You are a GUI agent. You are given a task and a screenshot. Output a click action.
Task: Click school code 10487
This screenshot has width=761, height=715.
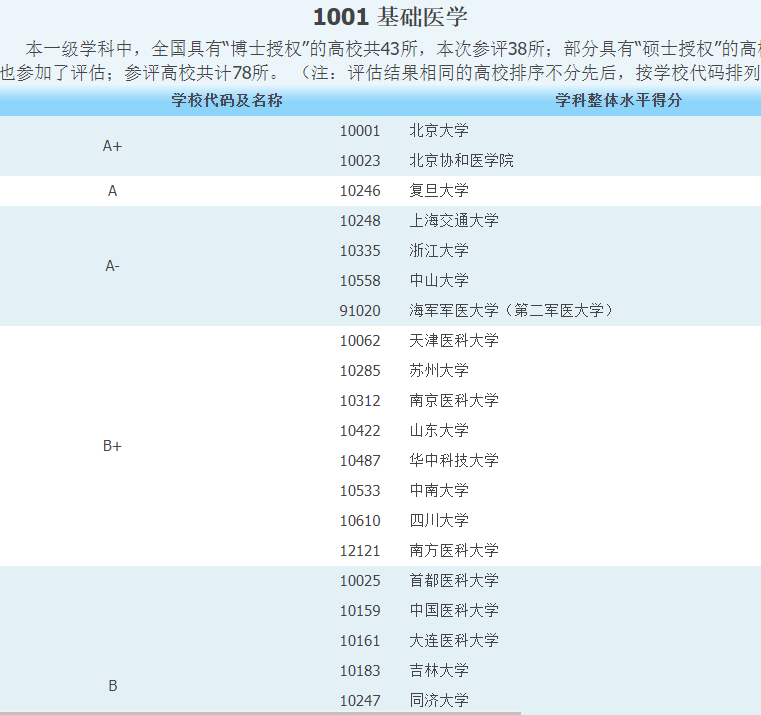click(360, 461)
